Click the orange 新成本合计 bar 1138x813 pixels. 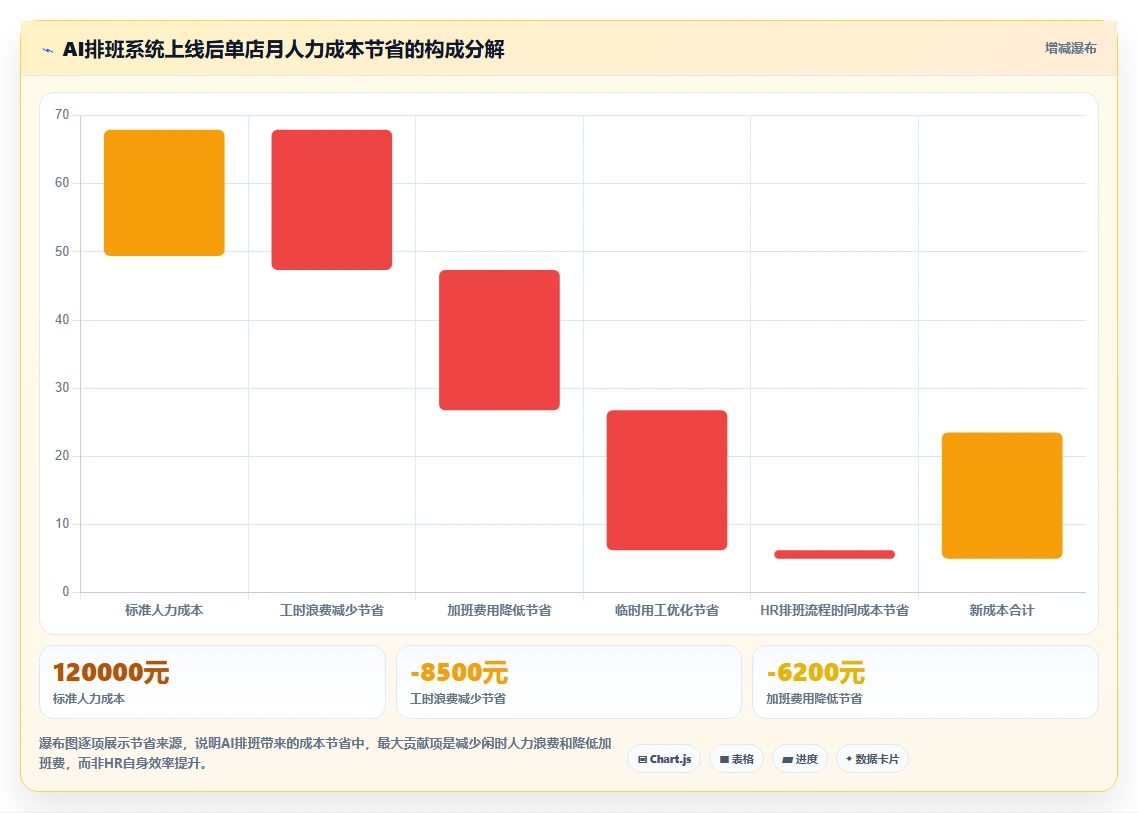tap(1002, 496)
